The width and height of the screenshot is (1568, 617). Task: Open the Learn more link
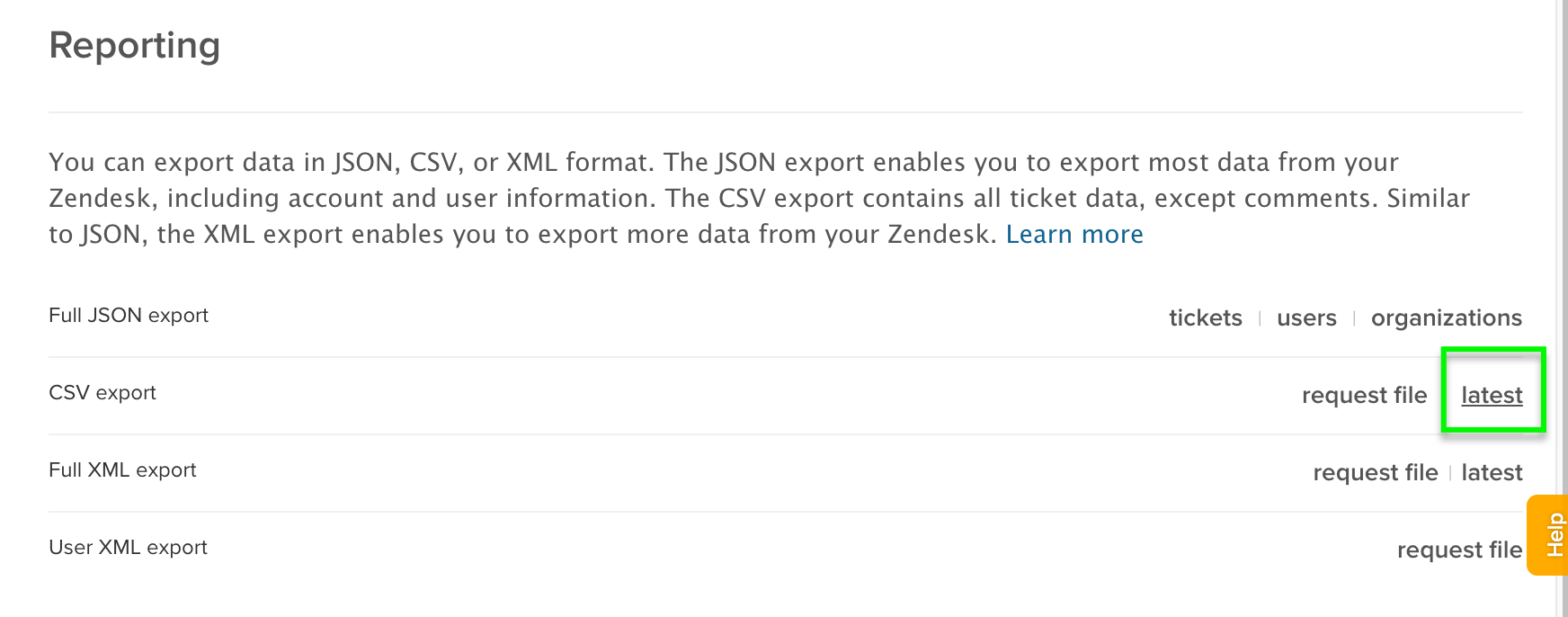(x=1074, y=235)
